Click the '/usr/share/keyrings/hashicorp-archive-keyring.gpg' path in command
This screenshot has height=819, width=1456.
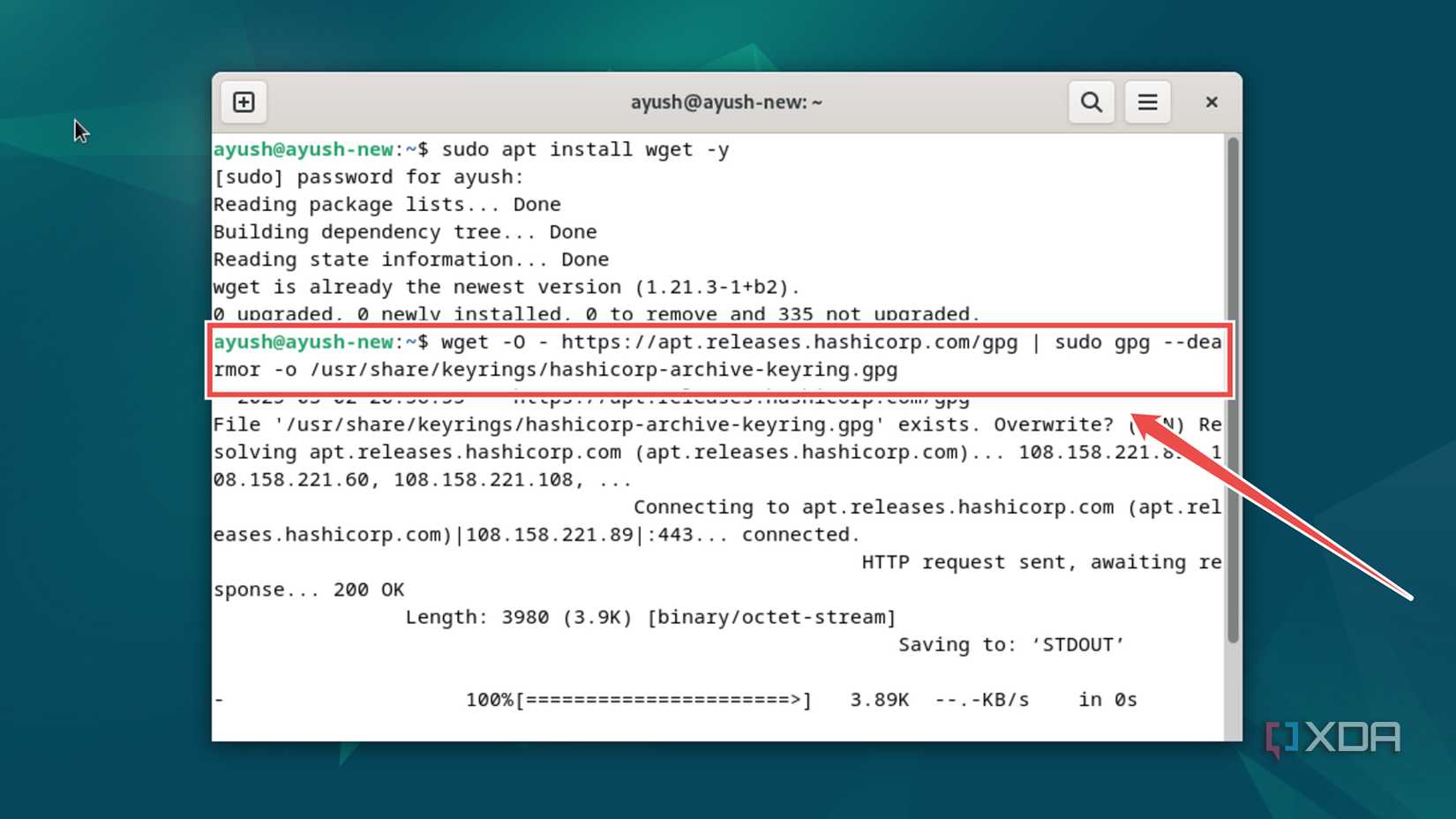tap(604, 369)
